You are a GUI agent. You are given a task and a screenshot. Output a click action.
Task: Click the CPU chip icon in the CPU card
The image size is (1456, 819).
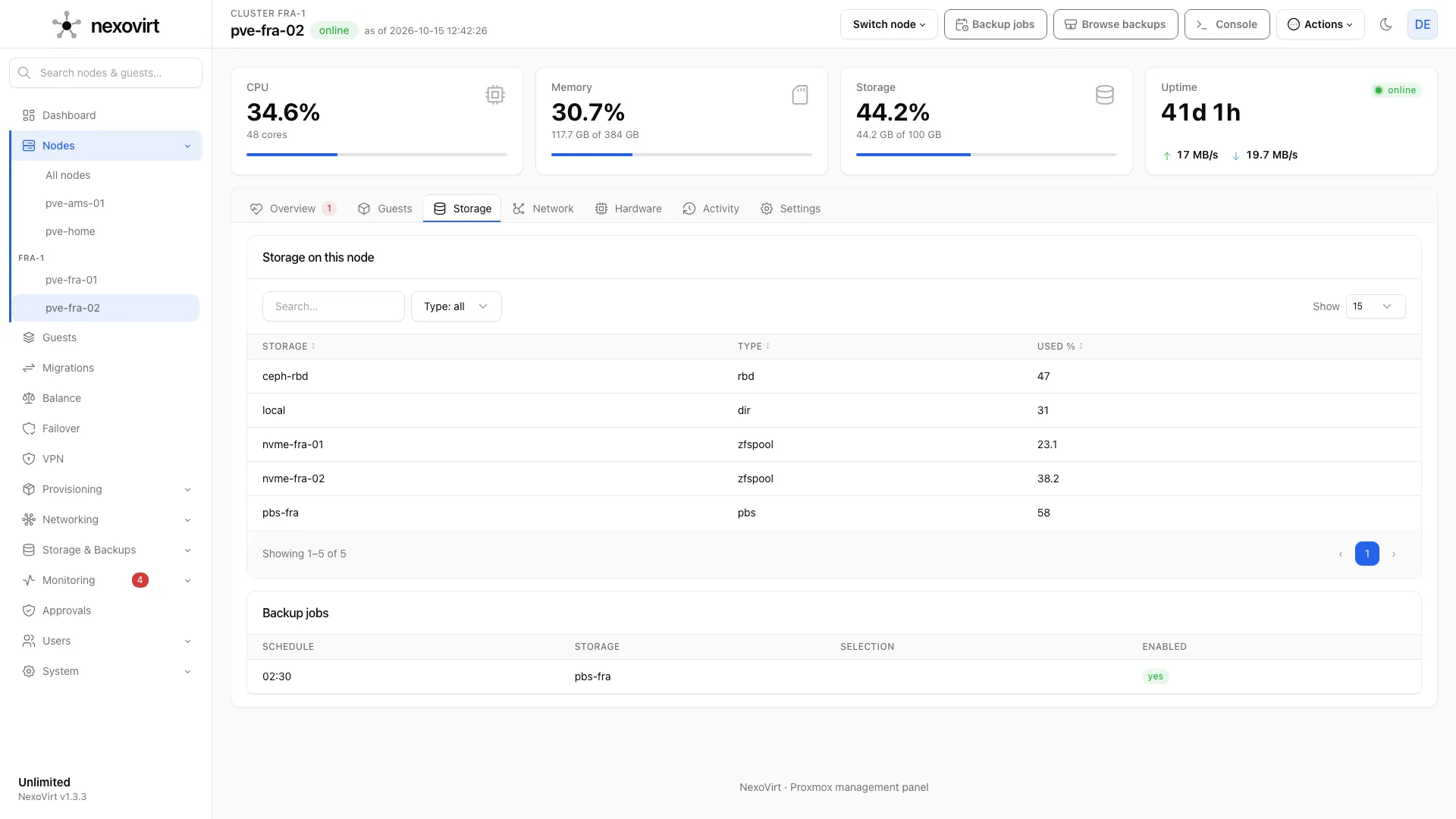494,95
